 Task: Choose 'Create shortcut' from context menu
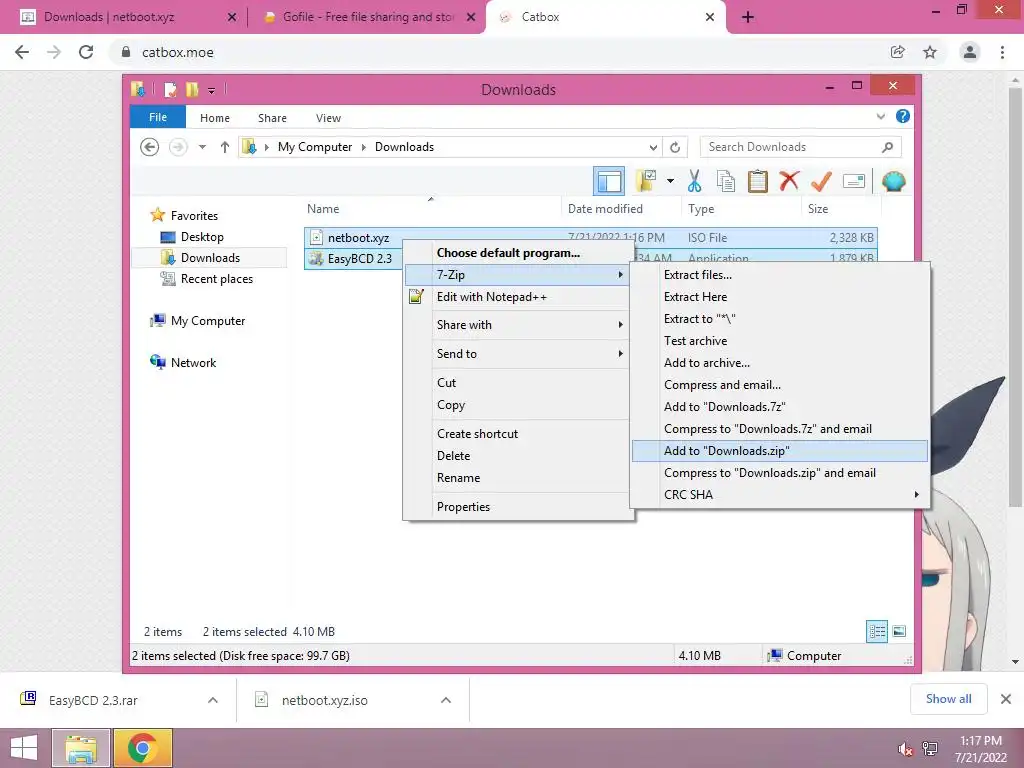[x=519, y=434]
